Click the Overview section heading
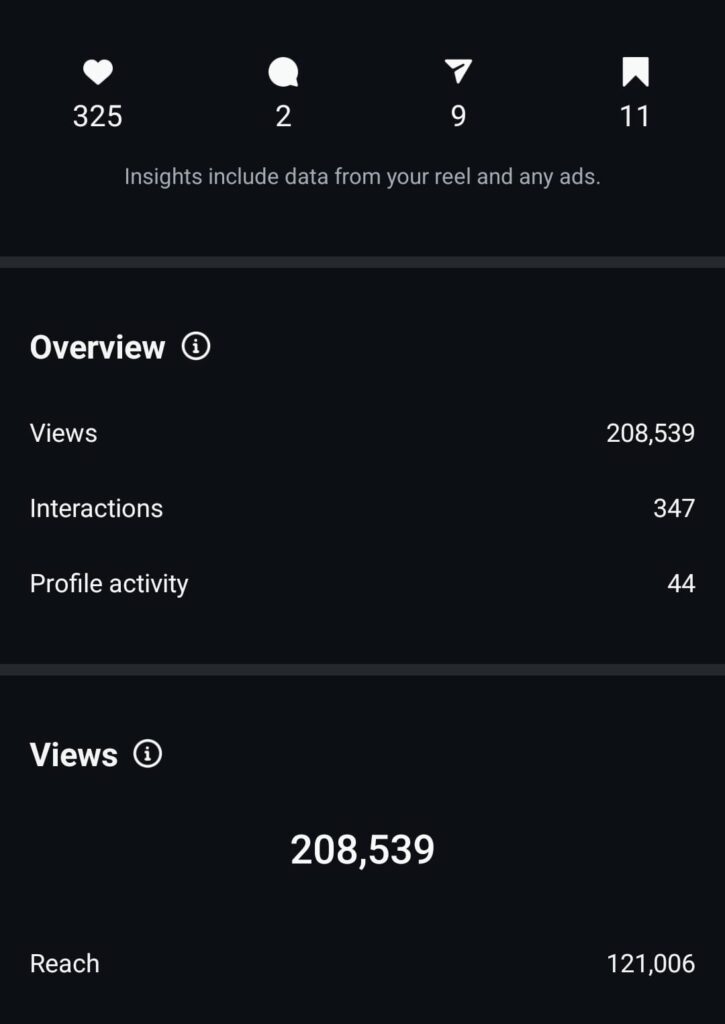The image size is (725, 1024). tap(97, 347)
